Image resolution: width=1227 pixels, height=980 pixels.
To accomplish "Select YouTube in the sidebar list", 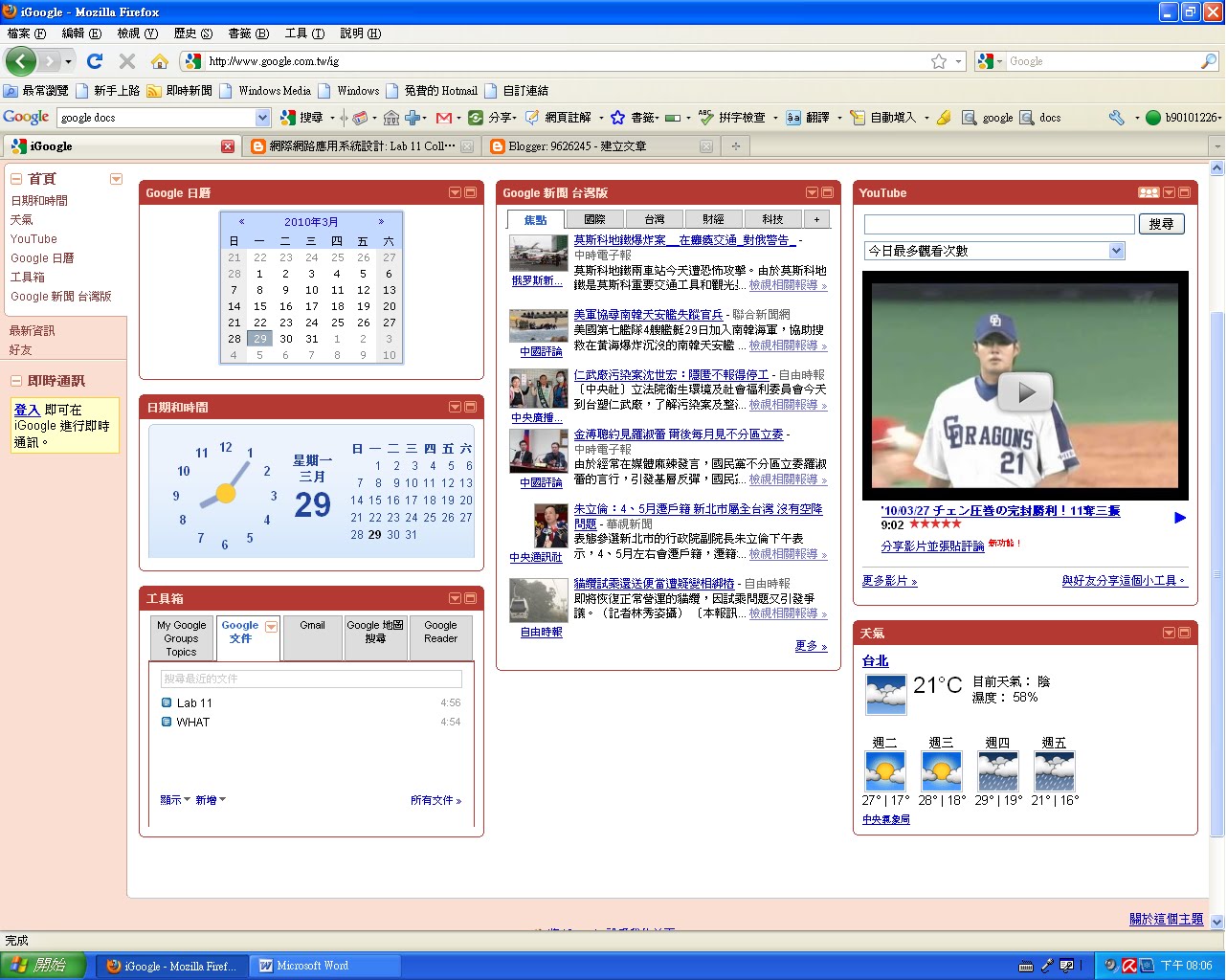I will pyautogui.click(x=33, y=239).
